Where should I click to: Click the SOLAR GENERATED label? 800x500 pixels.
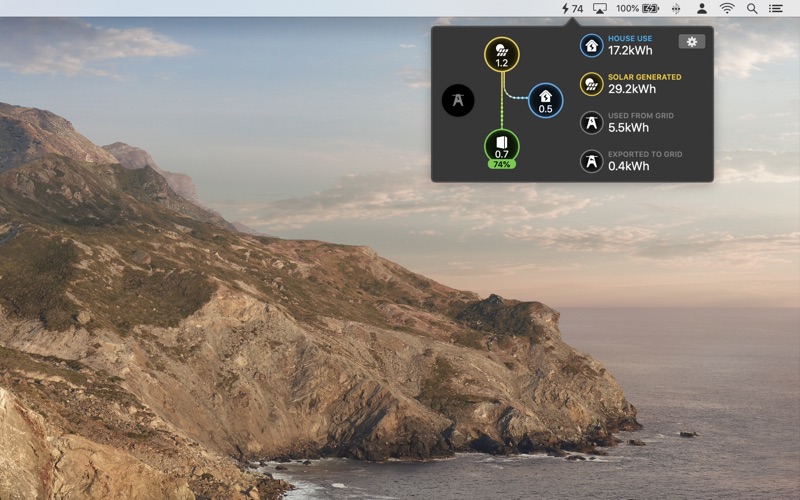[x=644, y=77]
